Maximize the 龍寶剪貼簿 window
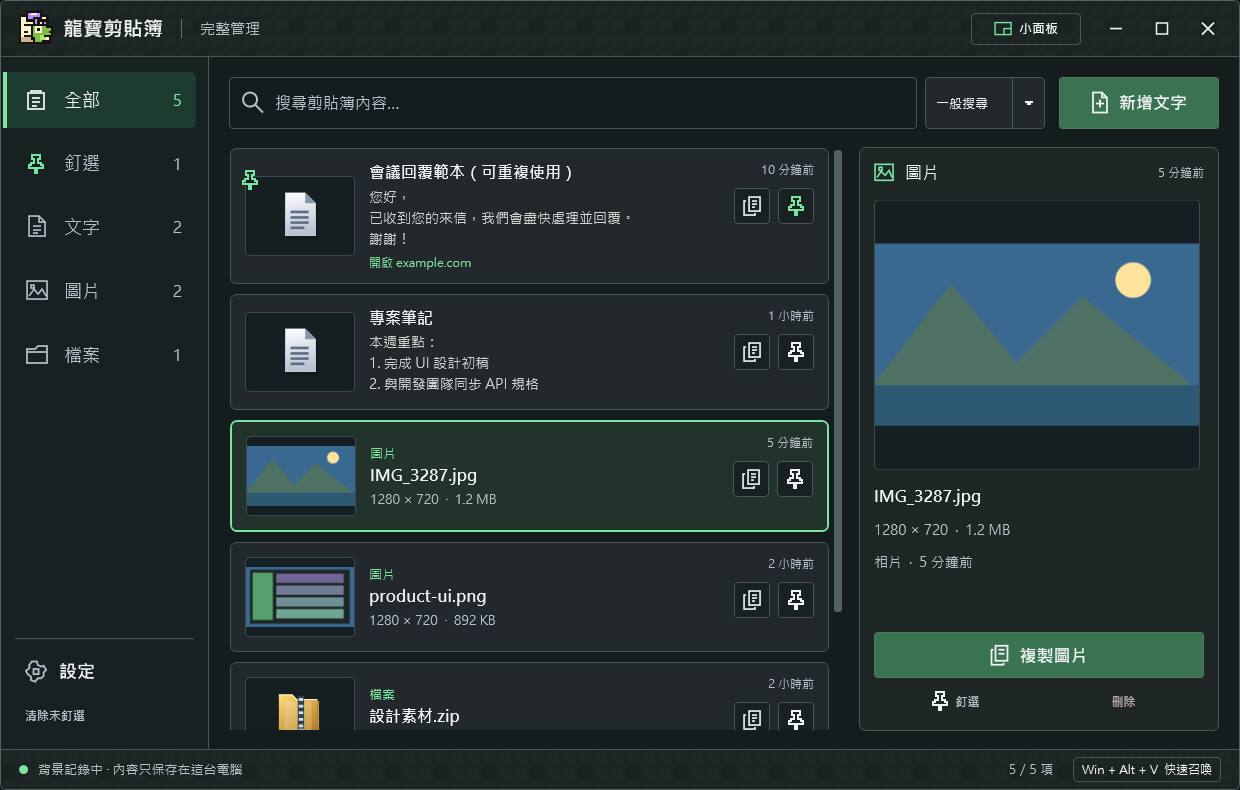1240x790 pixels. (x=1162, y=29)
